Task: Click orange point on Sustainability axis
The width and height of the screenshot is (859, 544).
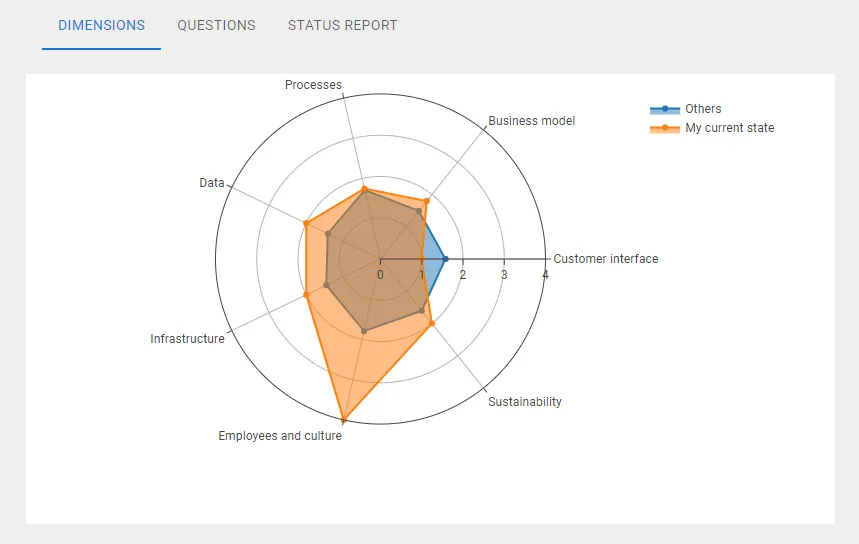Action: (431, 324)
